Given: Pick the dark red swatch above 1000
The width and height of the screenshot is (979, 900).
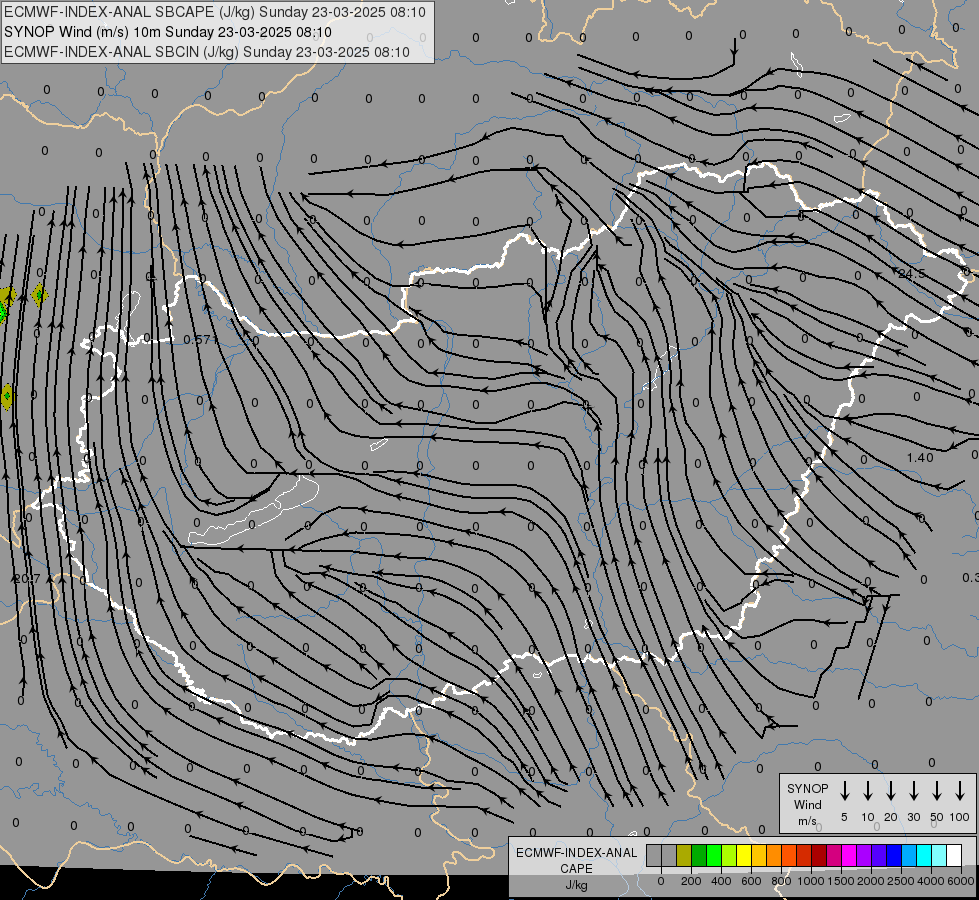Looking at the screenshot, I should (x=819, y=855).
